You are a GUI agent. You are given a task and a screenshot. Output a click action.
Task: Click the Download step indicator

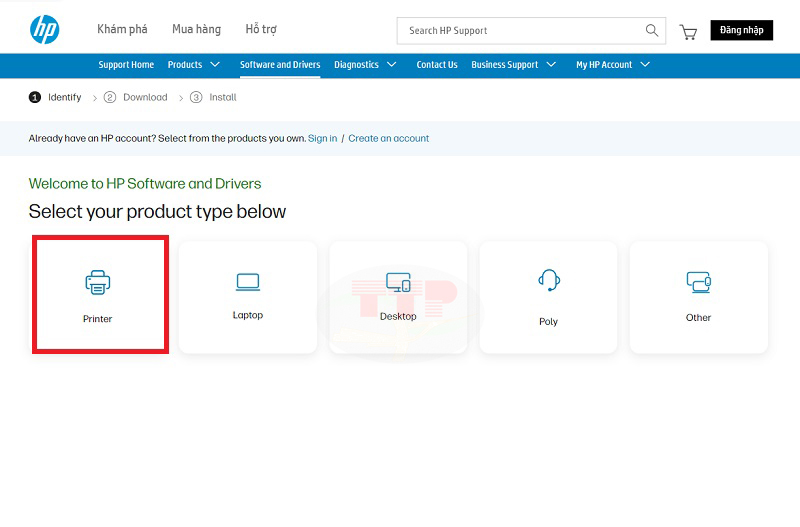click(136, 97)
